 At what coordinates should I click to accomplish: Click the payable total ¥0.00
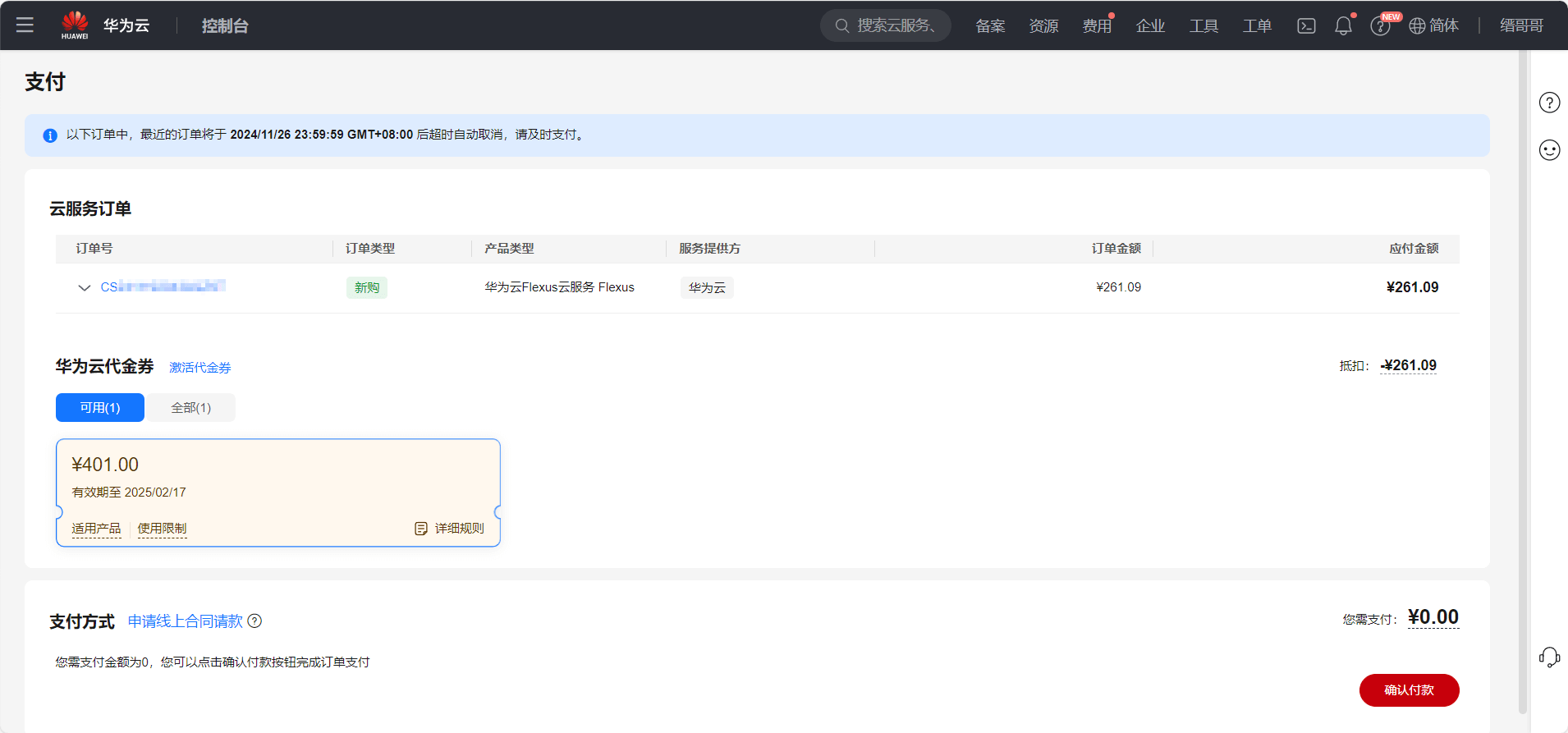1433,617
